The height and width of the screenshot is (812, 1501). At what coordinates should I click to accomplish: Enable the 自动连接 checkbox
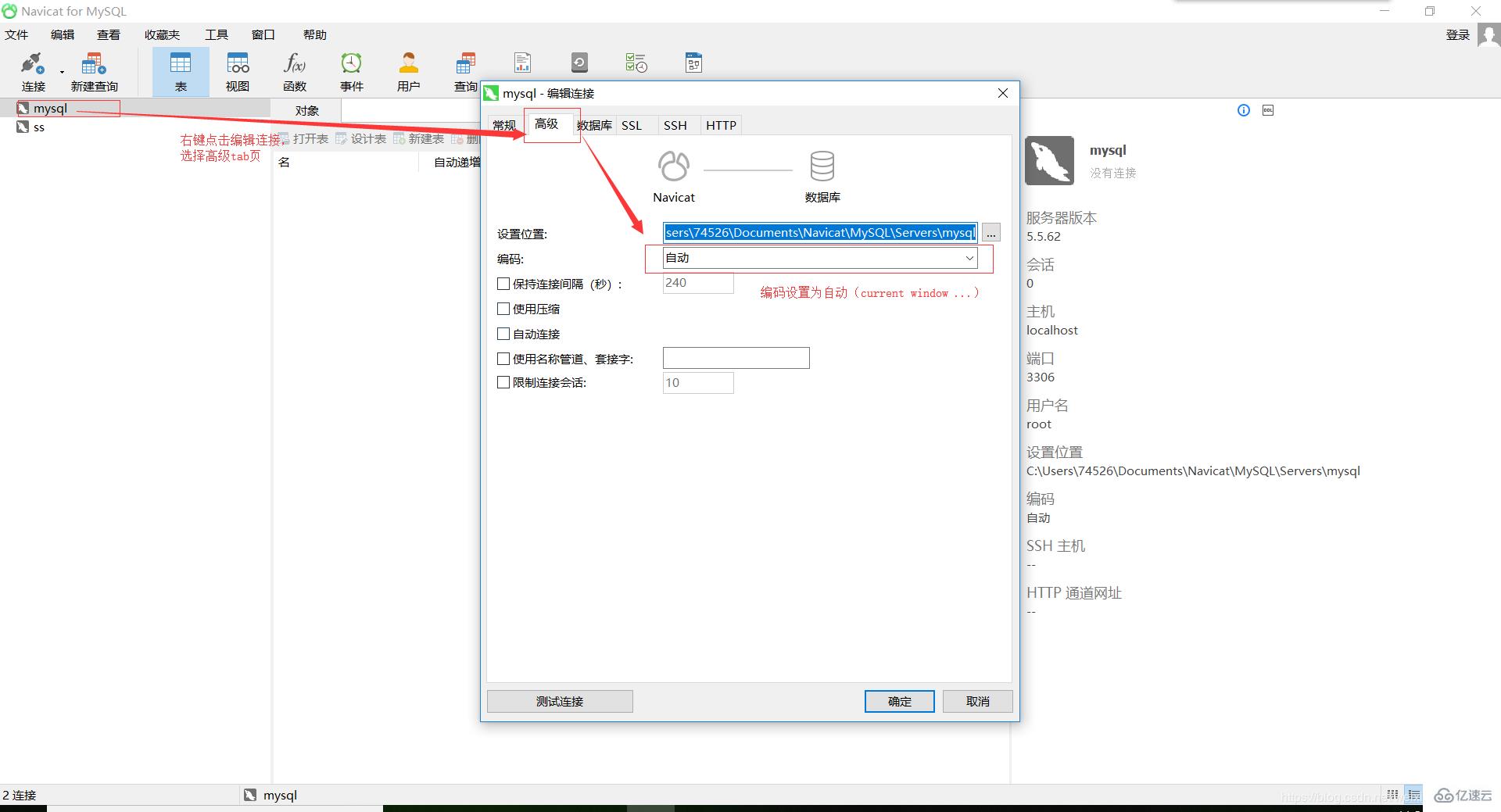pos(503,334)
